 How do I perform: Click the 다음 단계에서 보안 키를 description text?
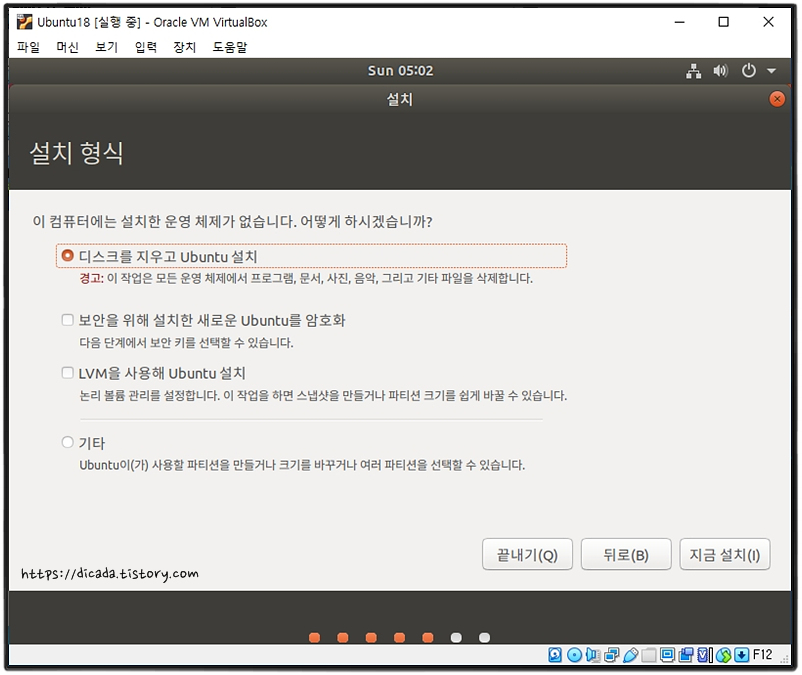186,342
